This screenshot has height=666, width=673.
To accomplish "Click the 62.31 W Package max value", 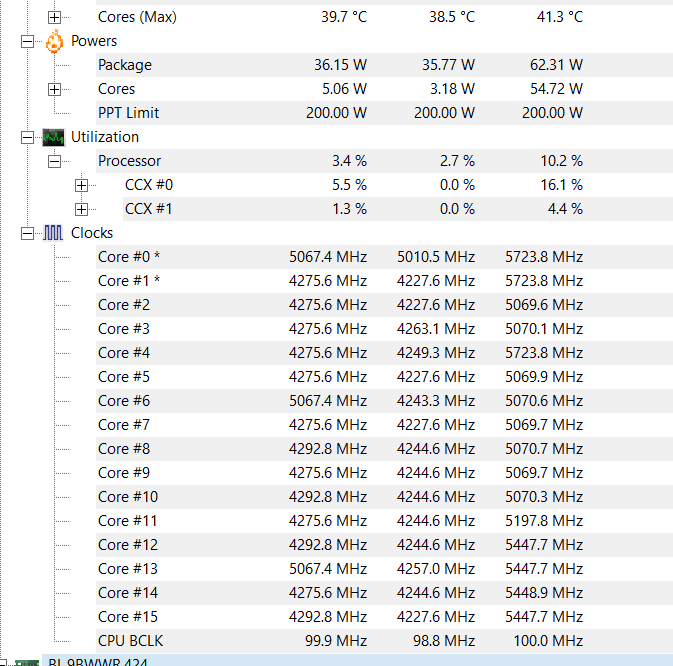I will click(x=556, y=65).
